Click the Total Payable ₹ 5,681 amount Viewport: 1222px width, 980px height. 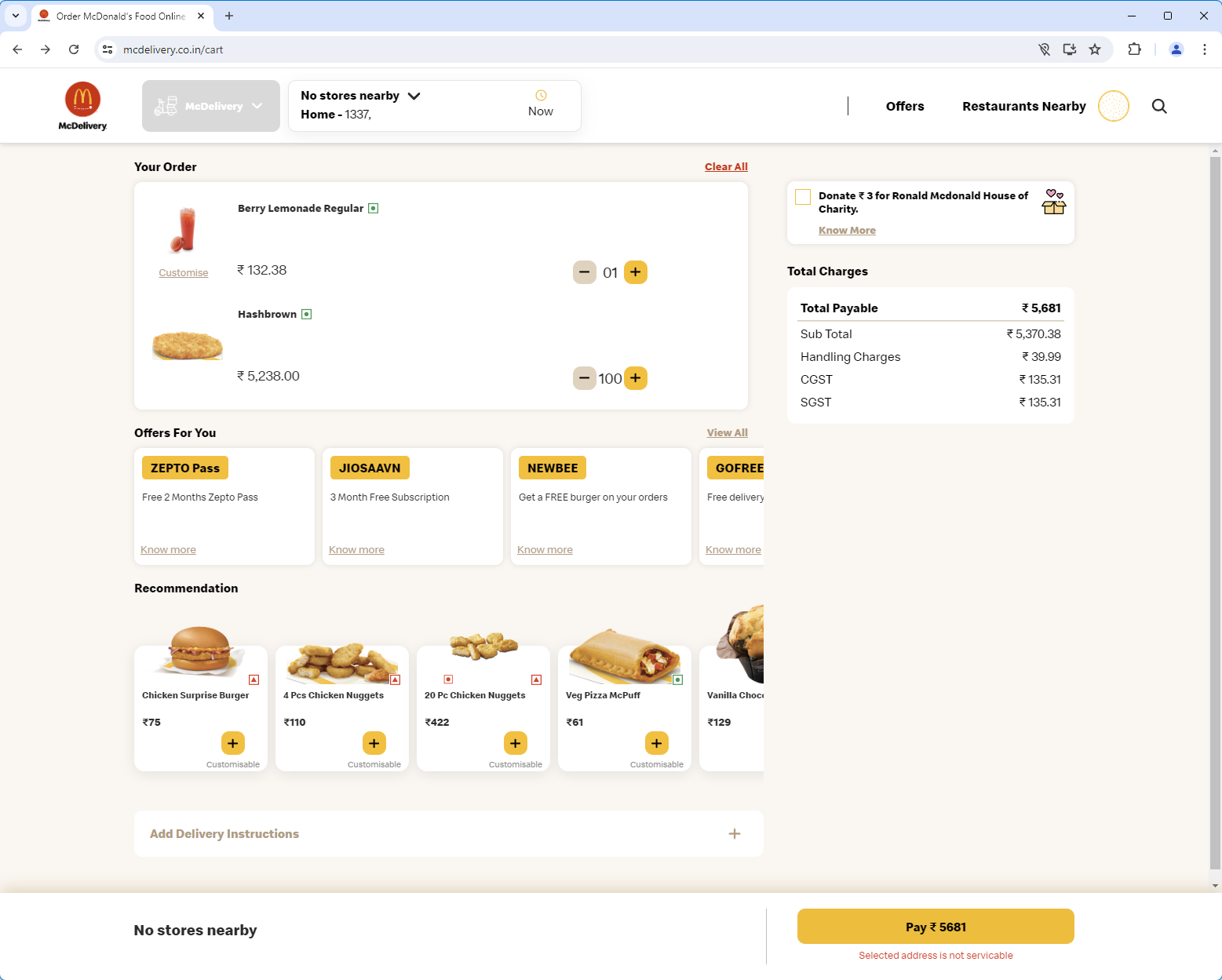1041,308
